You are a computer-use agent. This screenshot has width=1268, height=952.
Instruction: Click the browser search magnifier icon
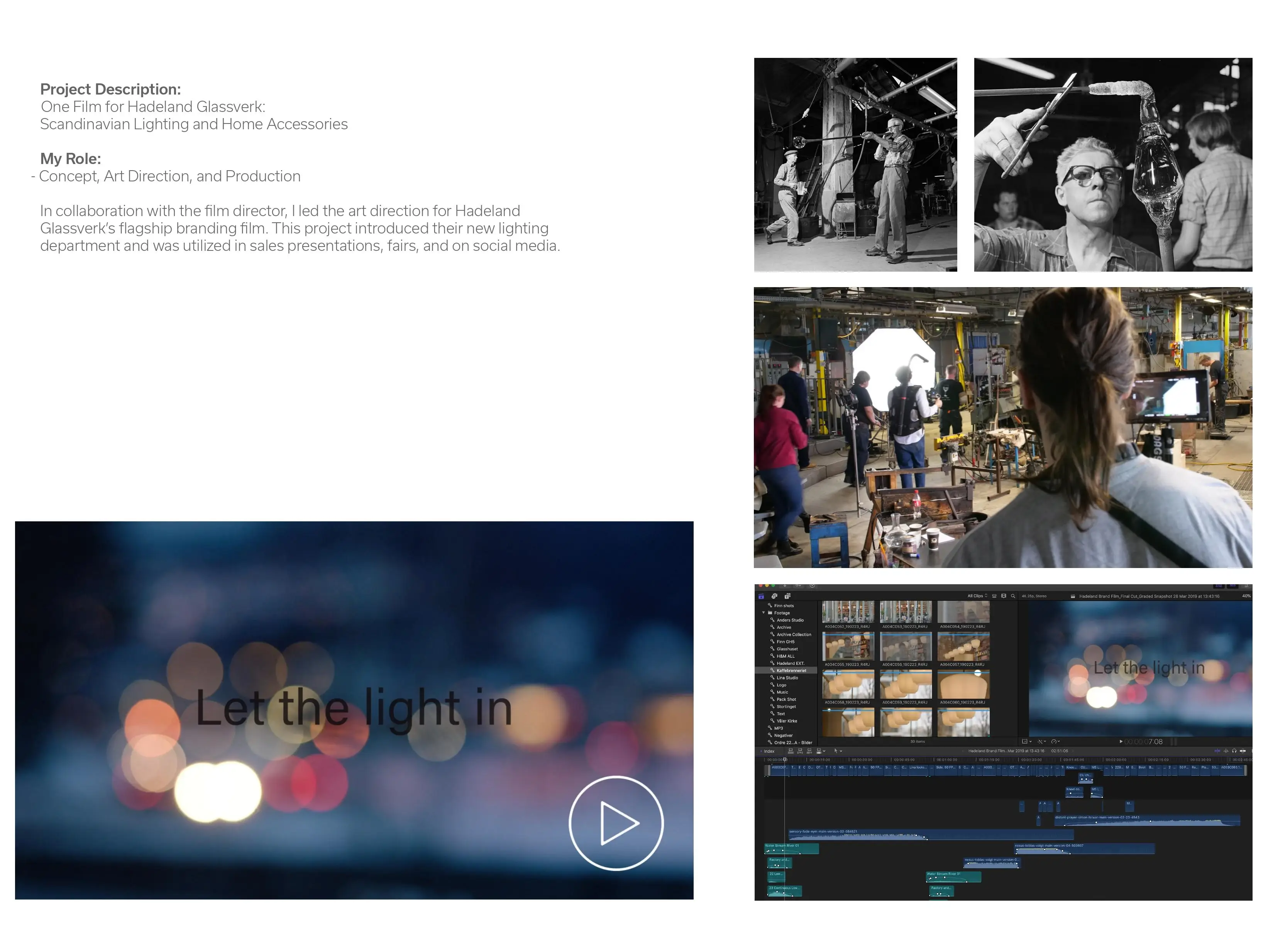1013,596
